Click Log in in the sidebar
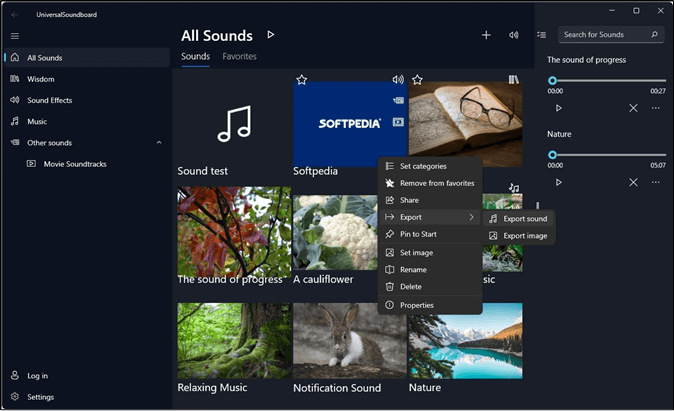The width and height of the screenshot is (674, 411). (x=37, y=376)
